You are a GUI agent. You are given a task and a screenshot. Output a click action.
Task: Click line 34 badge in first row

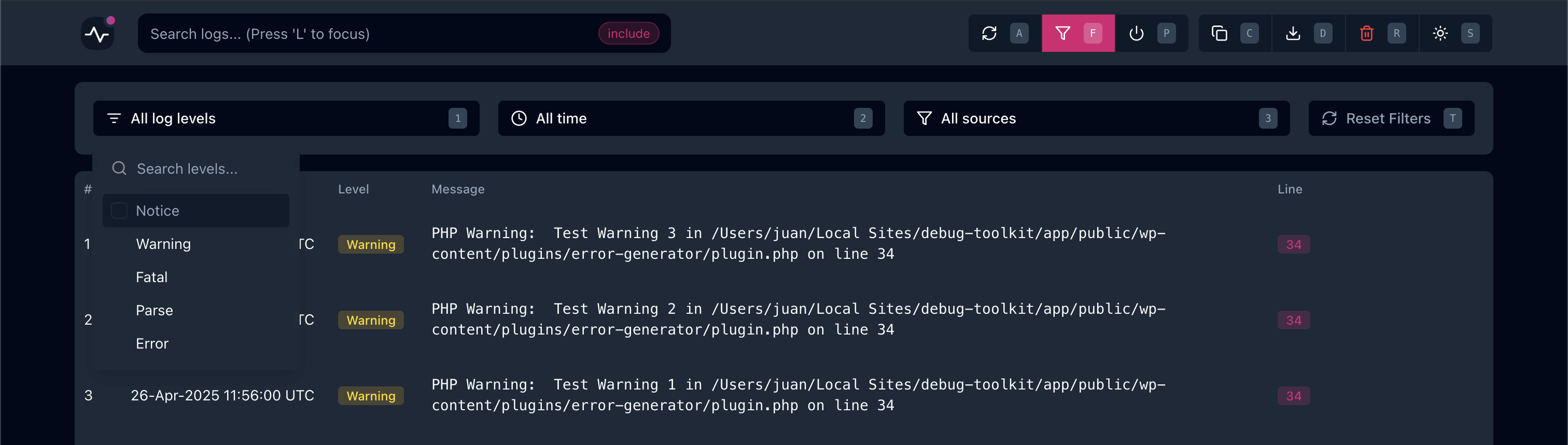pyautogui.click(x=1293, y=245)
